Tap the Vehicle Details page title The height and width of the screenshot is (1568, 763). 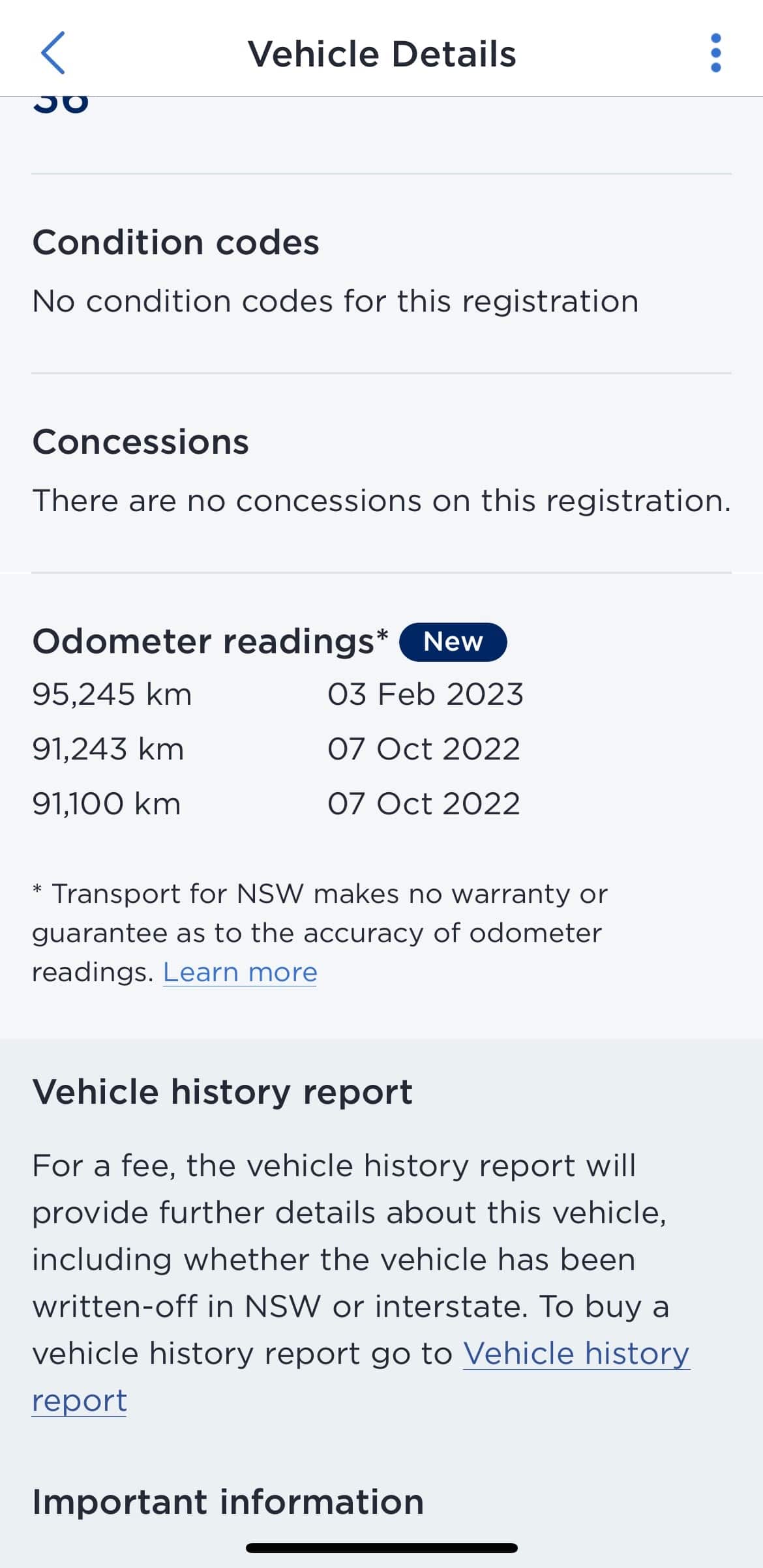381,53
